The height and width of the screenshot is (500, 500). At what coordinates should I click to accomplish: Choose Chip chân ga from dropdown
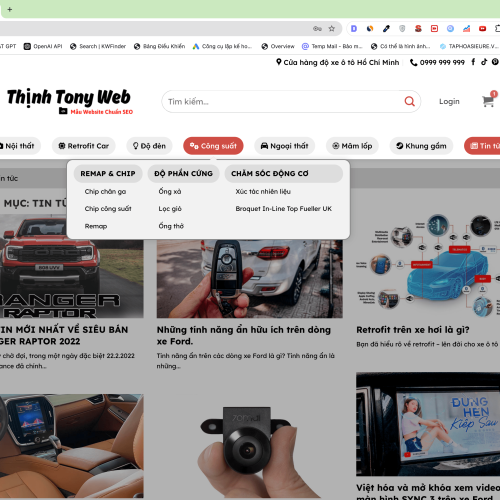(x=105, y=191)
